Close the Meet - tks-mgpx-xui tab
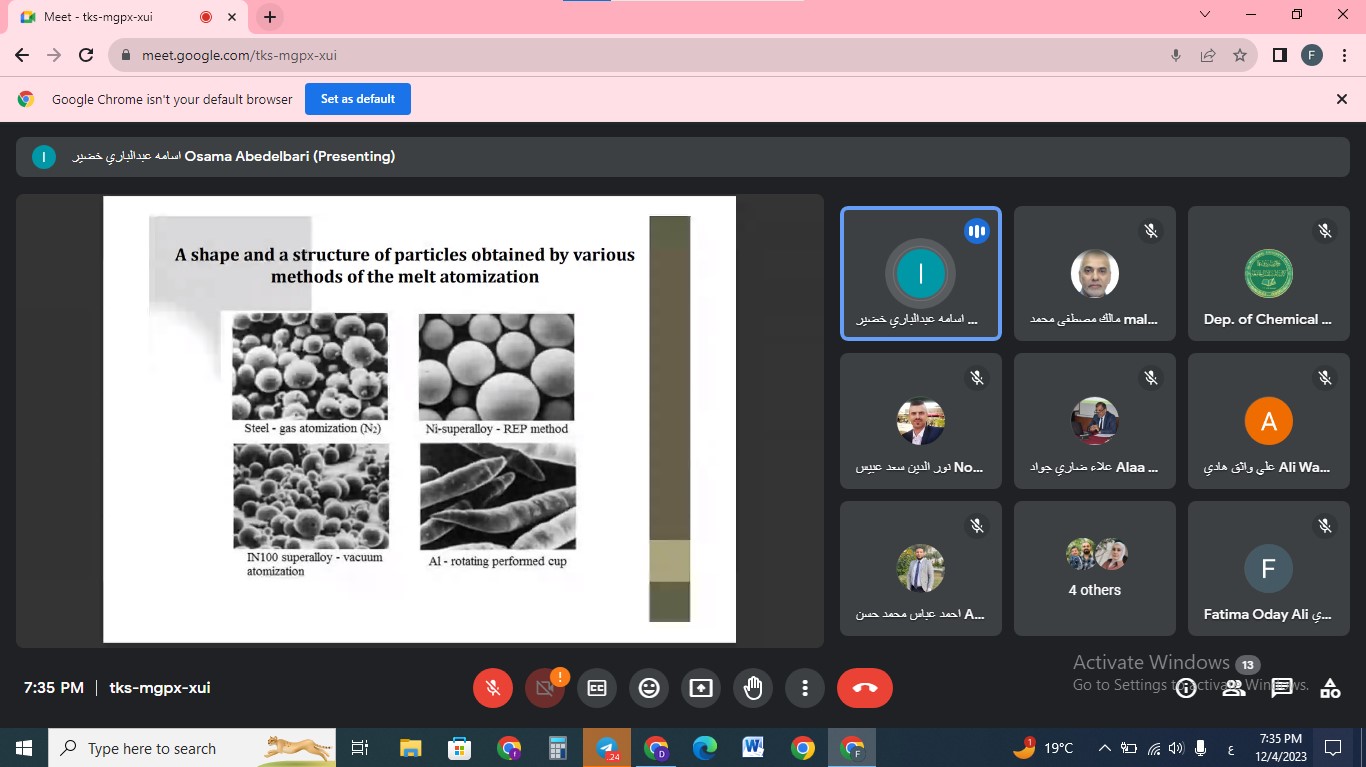 point(234,17)
